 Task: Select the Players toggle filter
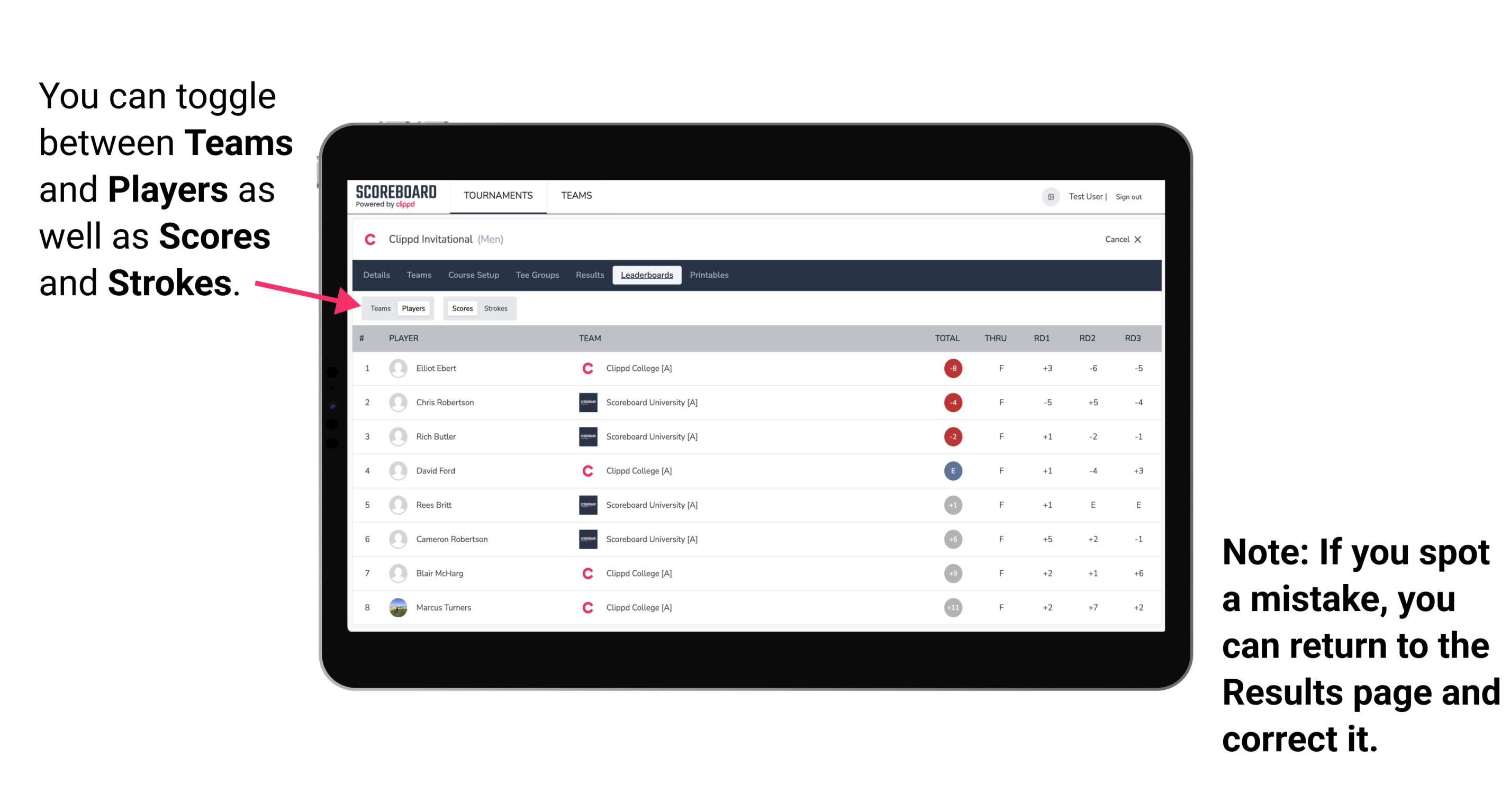412,308
